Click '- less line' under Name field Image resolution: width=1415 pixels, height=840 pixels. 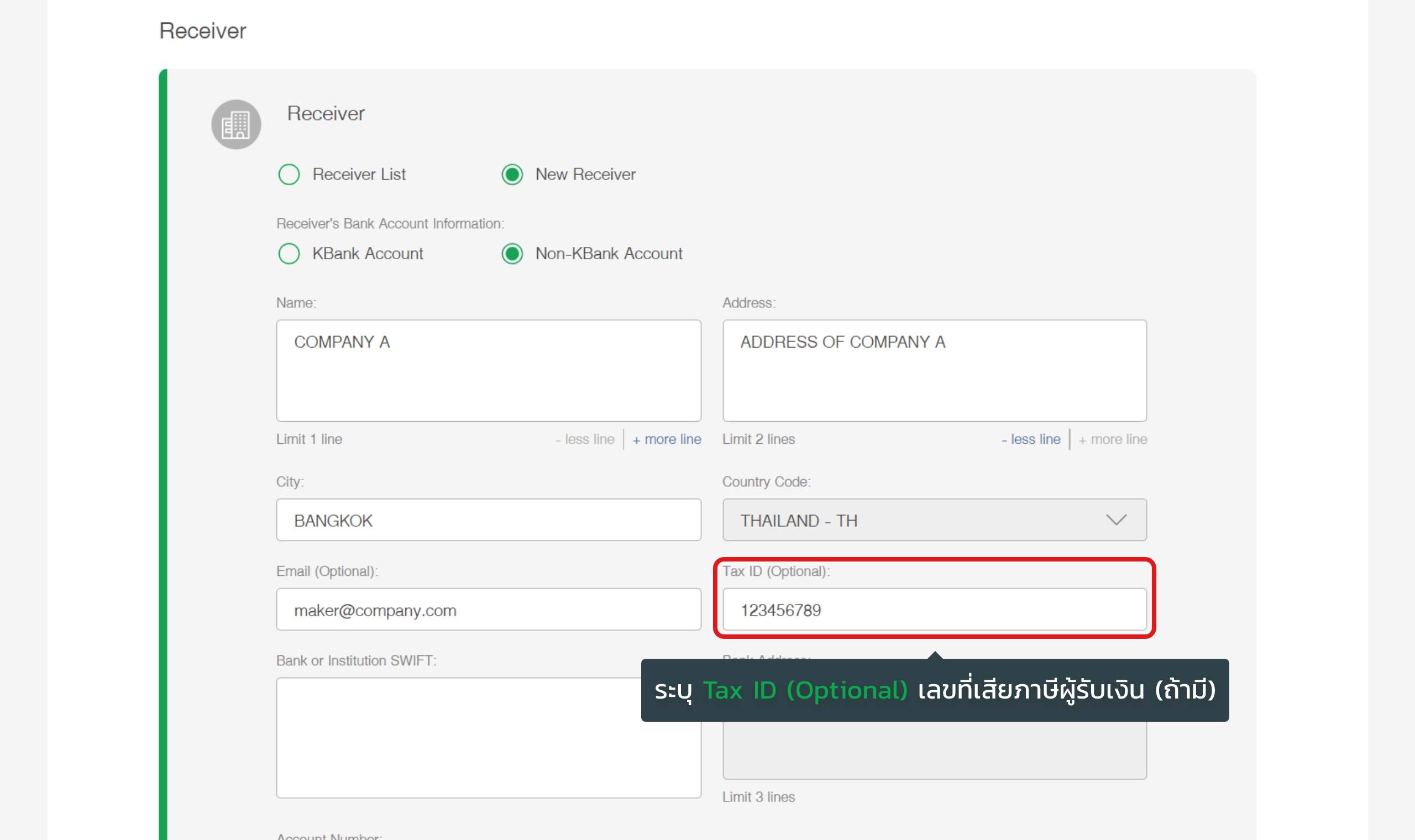coord(585,439)
